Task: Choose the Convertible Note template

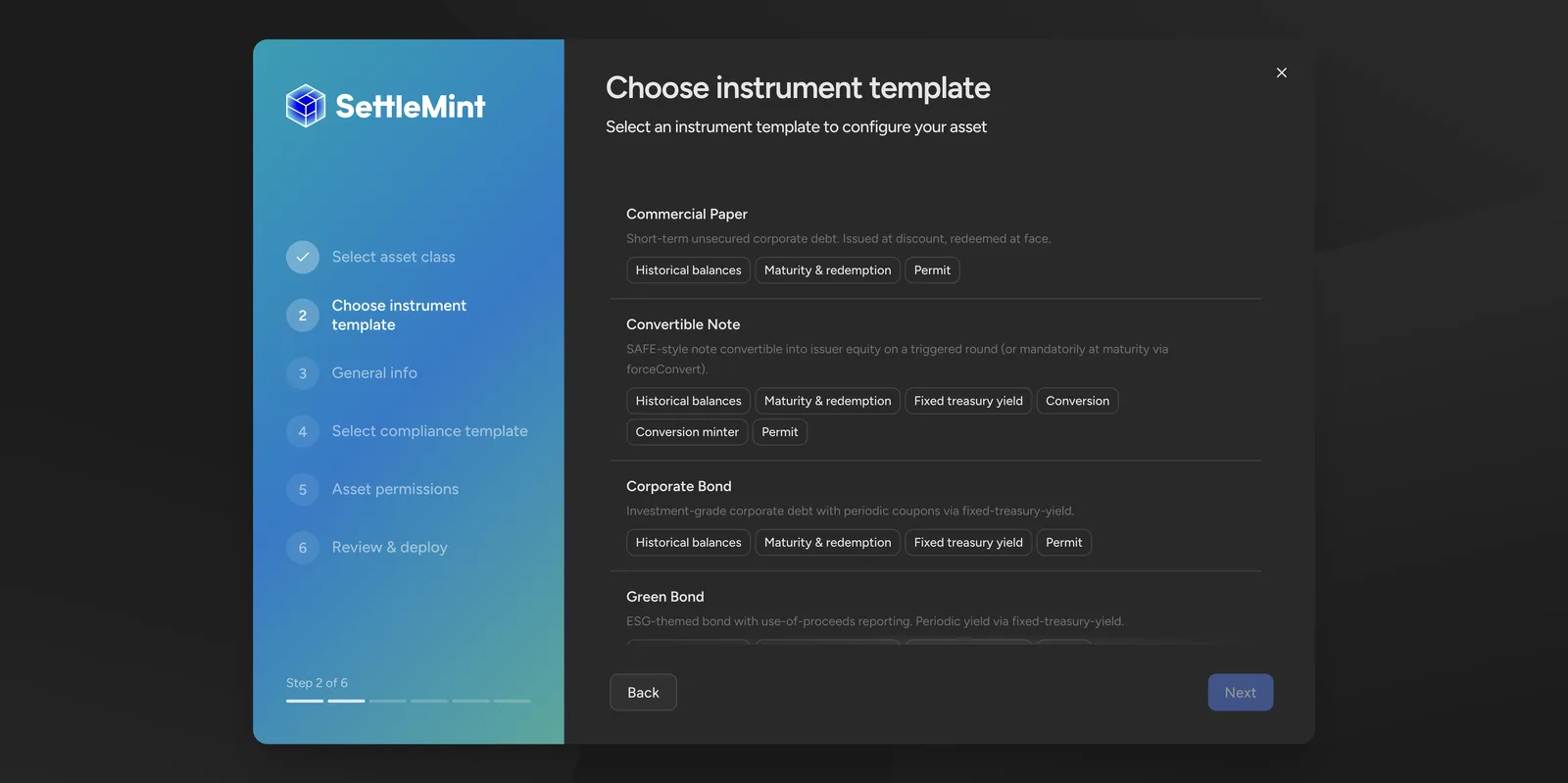Action: point(935,380)
